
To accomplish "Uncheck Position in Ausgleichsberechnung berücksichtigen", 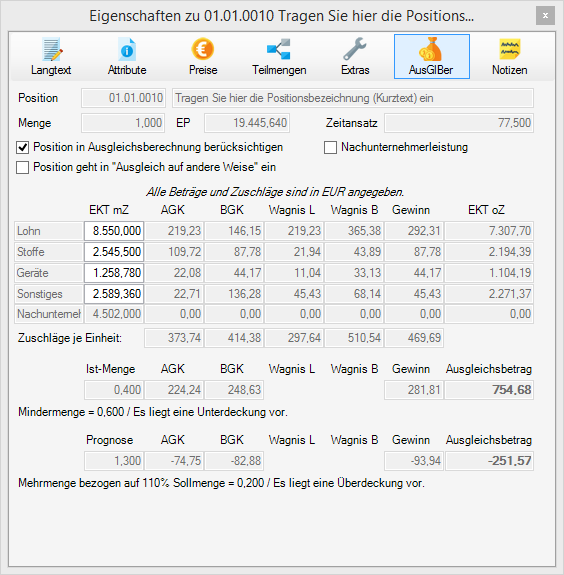I will tap(22, 147).
